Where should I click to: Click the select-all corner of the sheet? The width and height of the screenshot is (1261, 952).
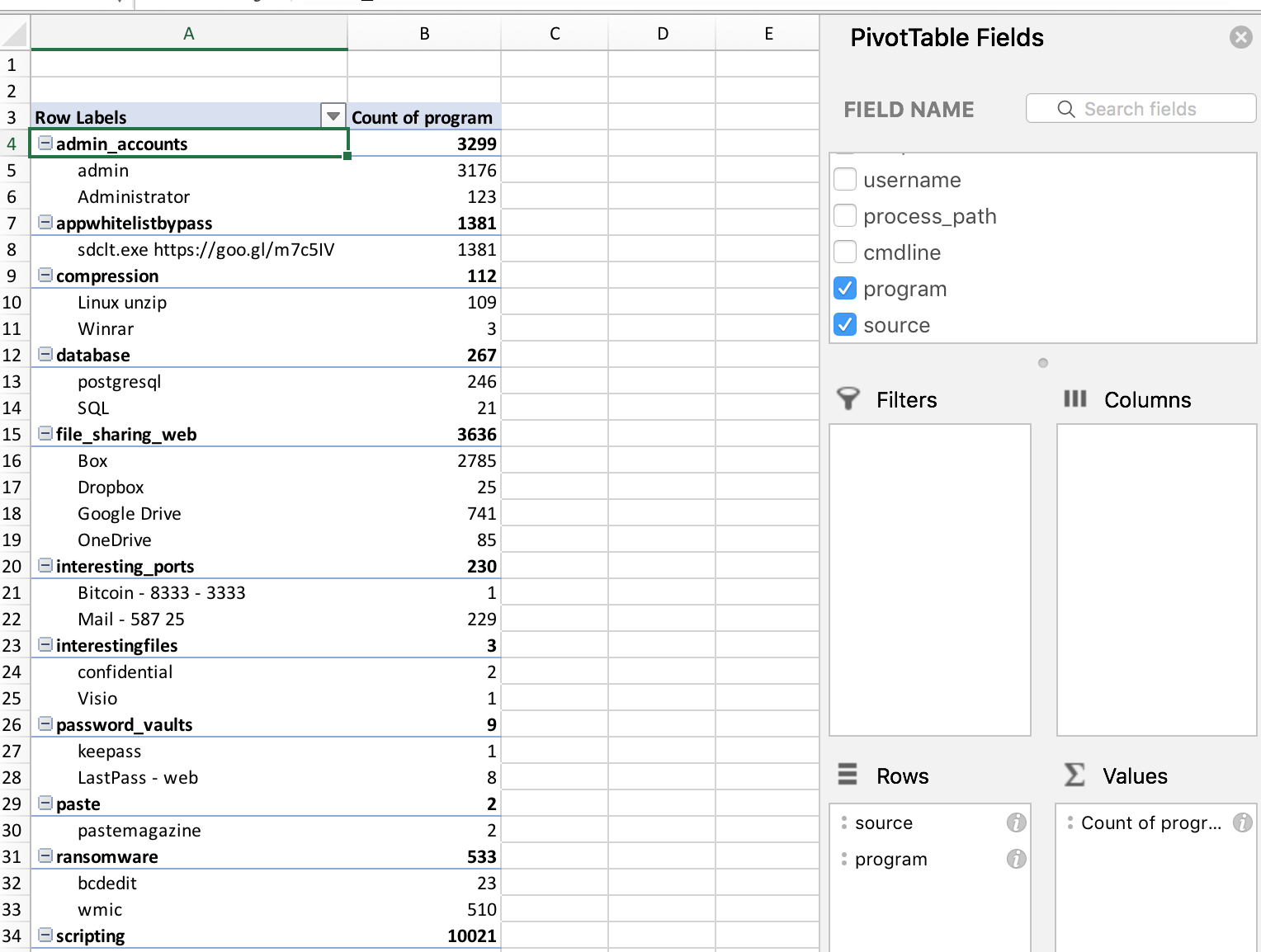point(14,34)
